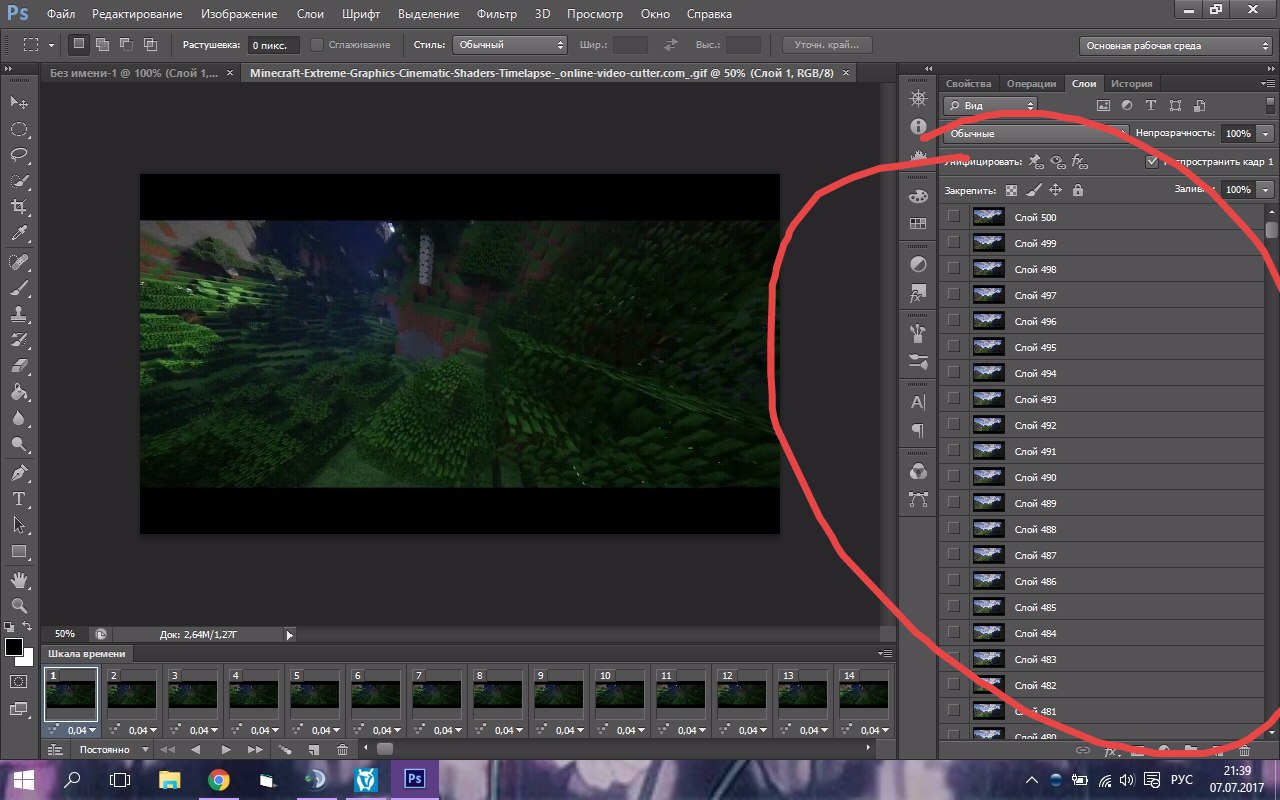Filter layers by text type icon

1151,105
